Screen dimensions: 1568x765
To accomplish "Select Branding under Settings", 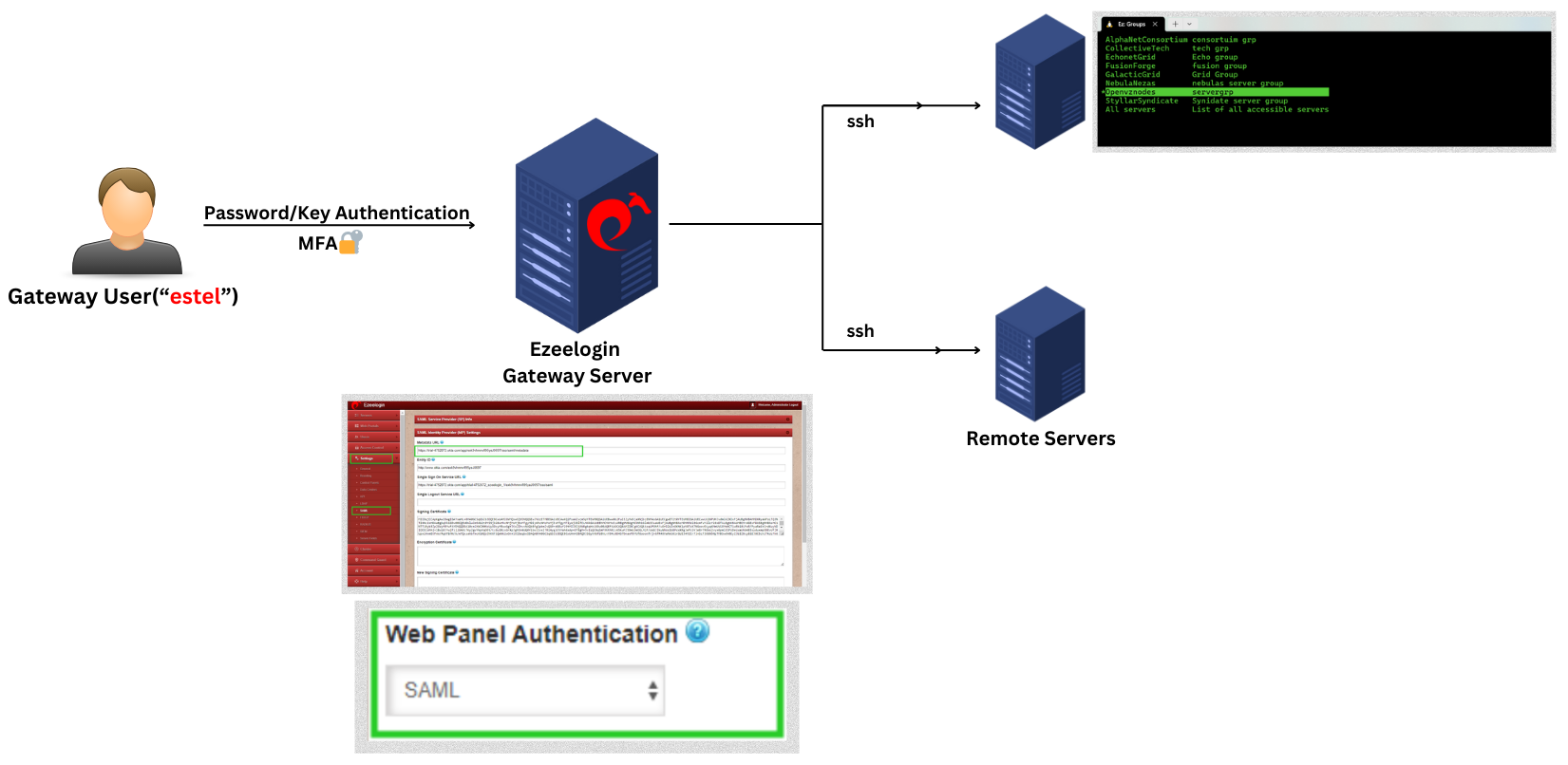I will [366, 476].
